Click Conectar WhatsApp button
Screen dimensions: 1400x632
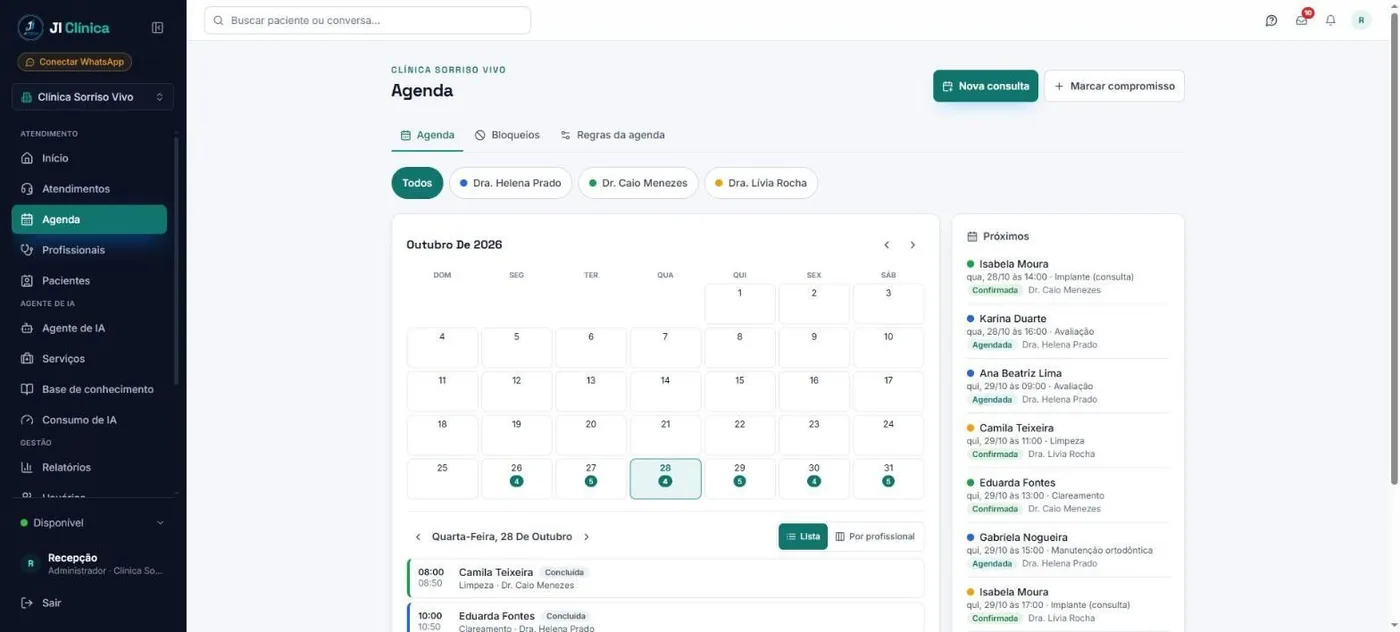[75, 62]
